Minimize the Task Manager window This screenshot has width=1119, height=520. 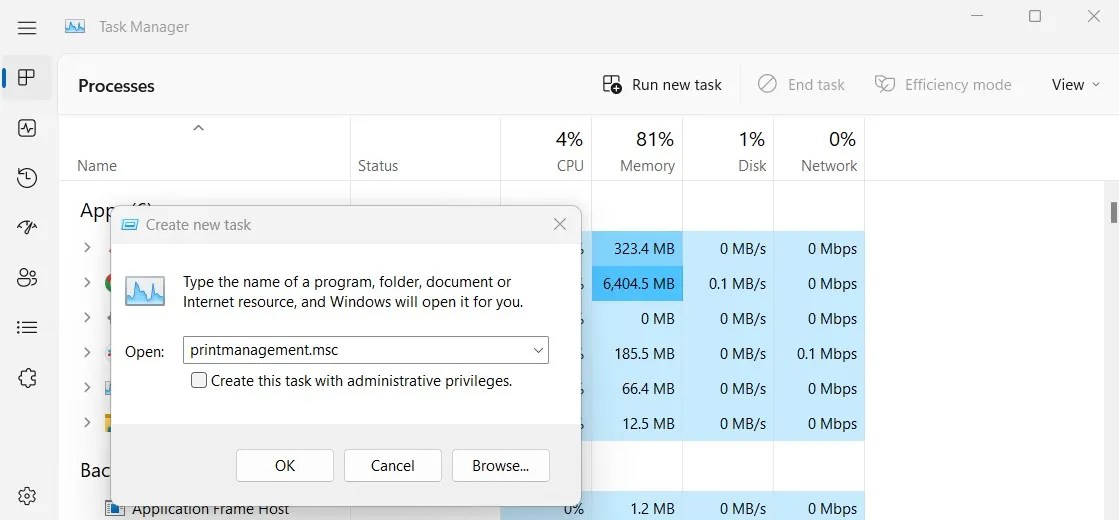click(977, 16)
